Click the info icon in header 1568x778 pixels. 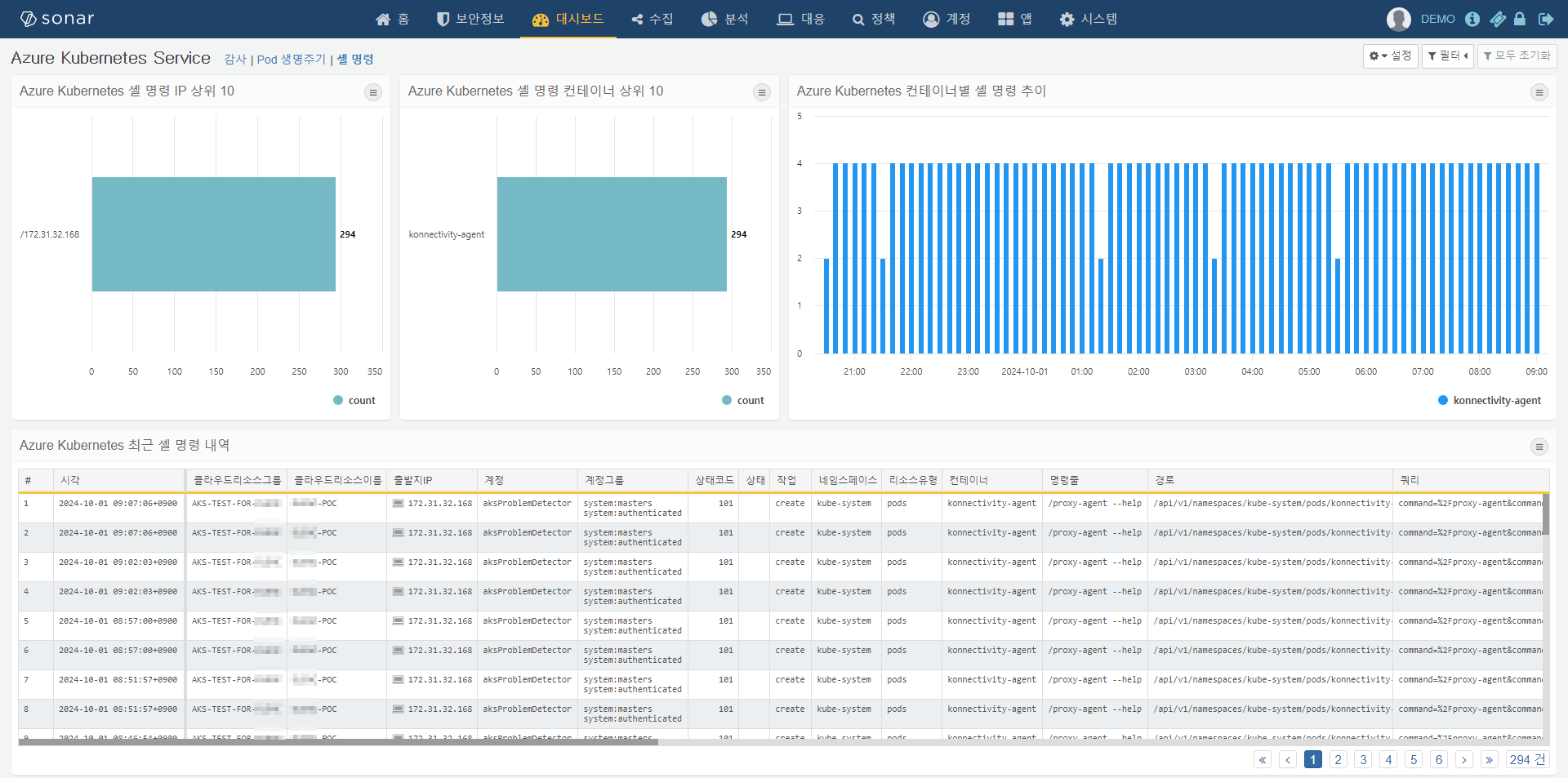[x=1472, y=19]
